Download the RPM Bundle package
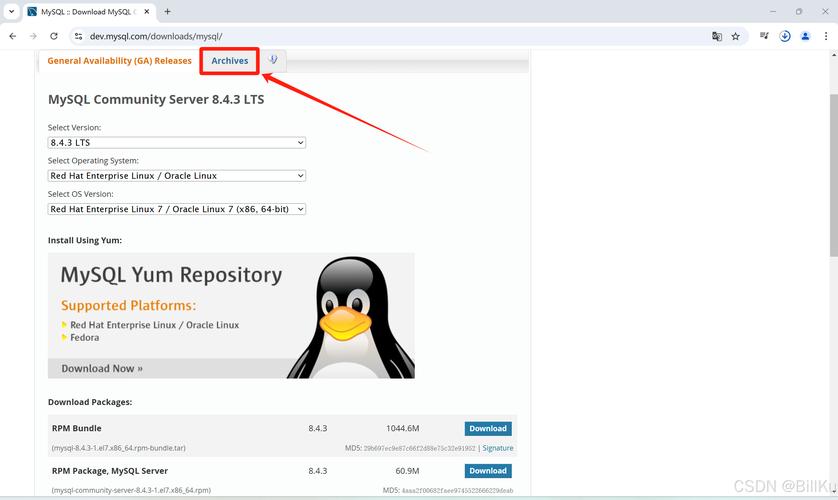This screenshot has width=838, height=500. point(488,428)
